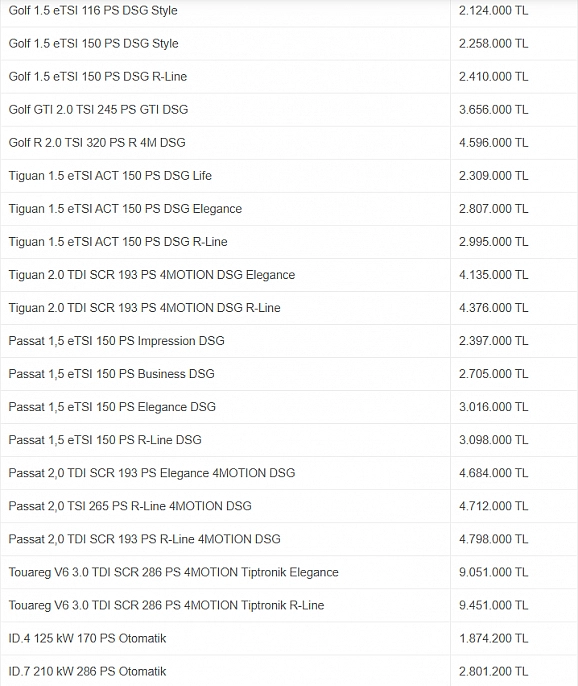Select the Passat 2,0 TSI 265 PS R-Line row

(x=289, y=506)
